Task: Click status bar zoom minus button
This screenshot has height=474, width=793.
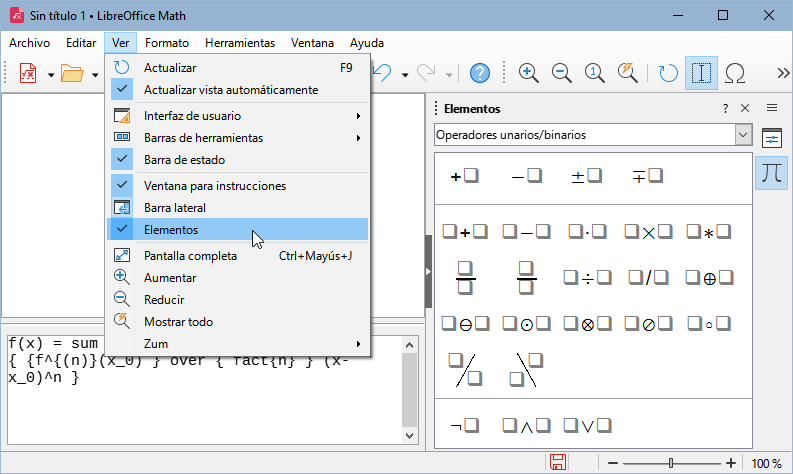Action: 612,463
